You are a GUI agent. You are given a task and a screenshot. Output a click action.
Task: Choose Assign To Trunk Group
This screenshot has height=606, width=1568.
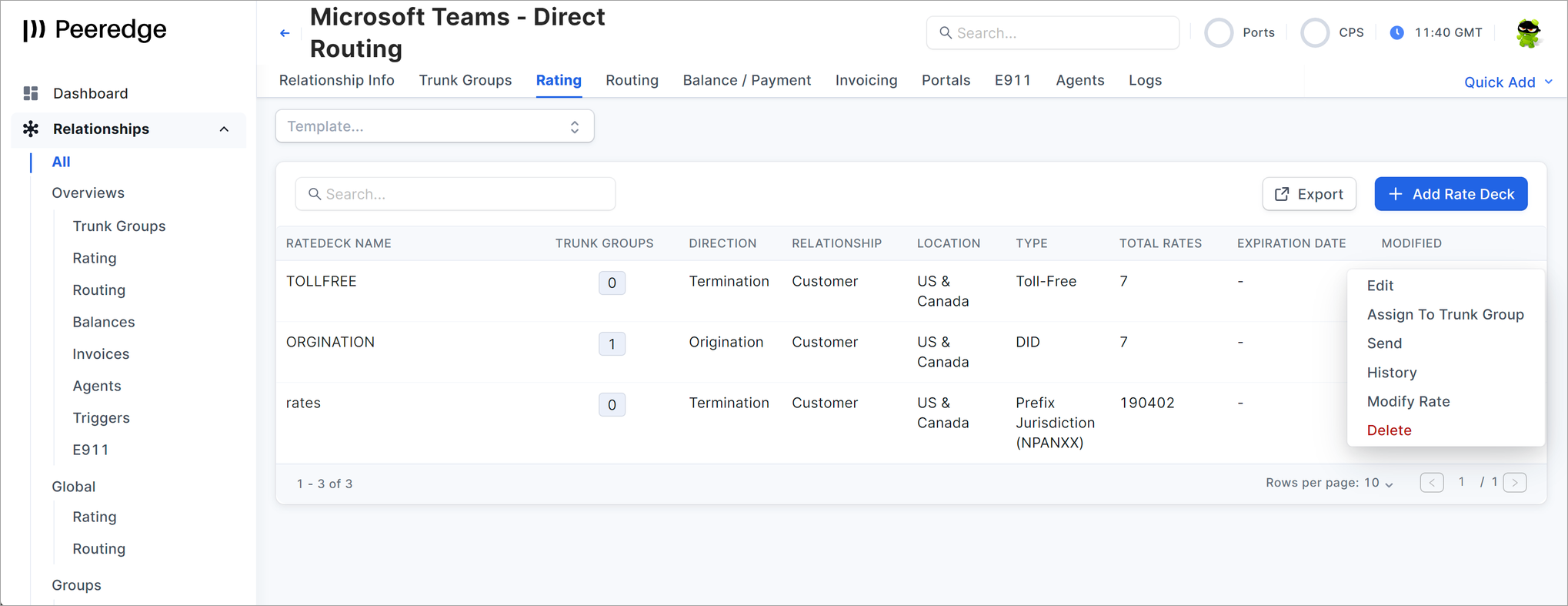[1446, 314]
